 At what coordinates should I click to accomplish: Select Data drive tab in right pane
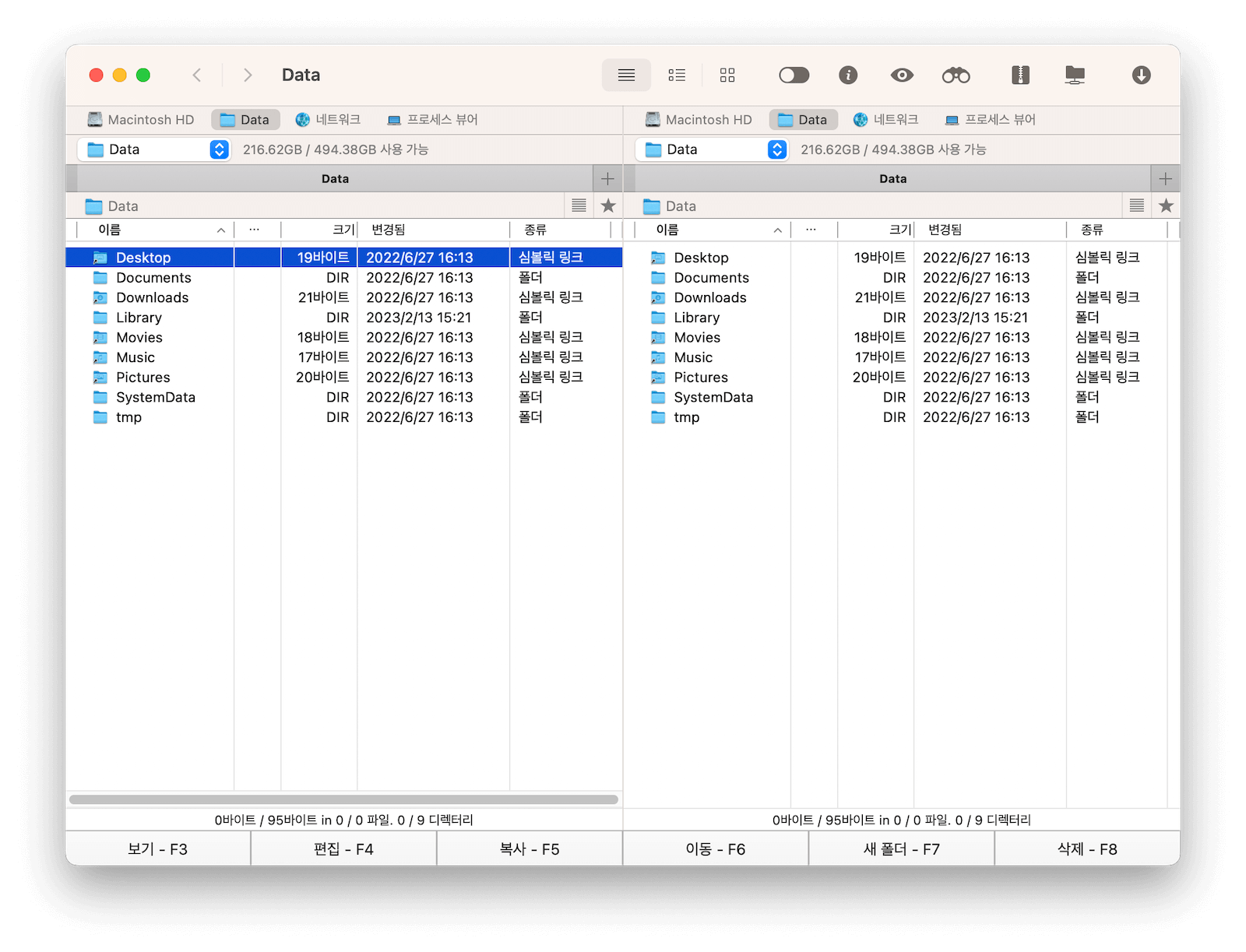pos(803,119)
